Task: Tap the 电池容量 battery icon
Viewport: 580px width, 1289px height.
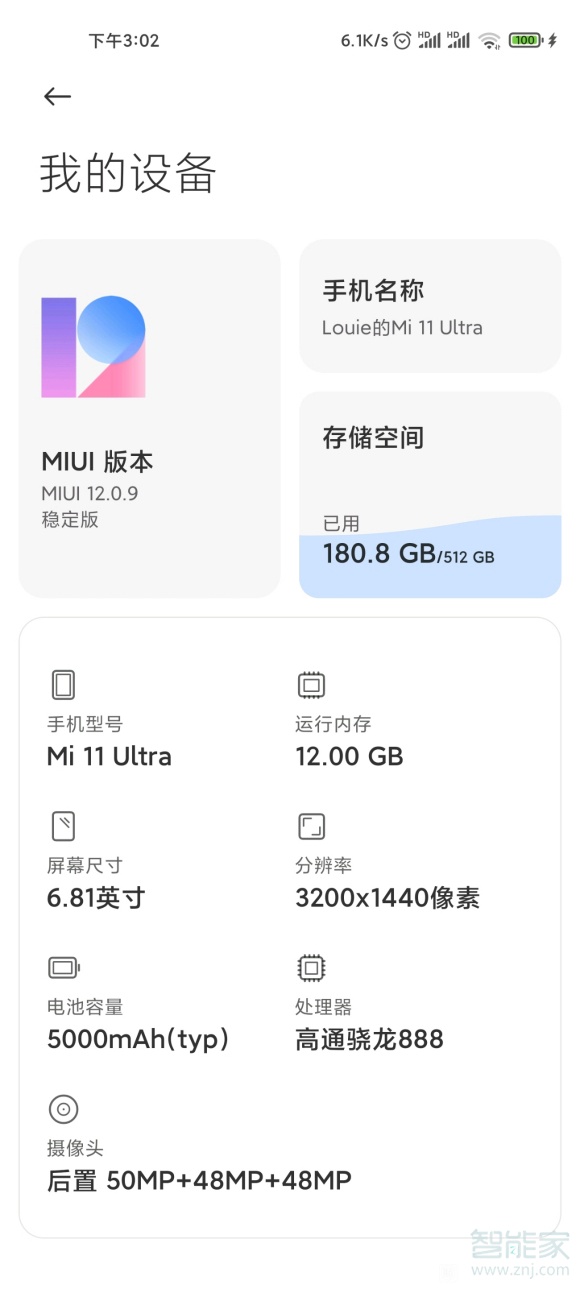Action: coord(63,967)
